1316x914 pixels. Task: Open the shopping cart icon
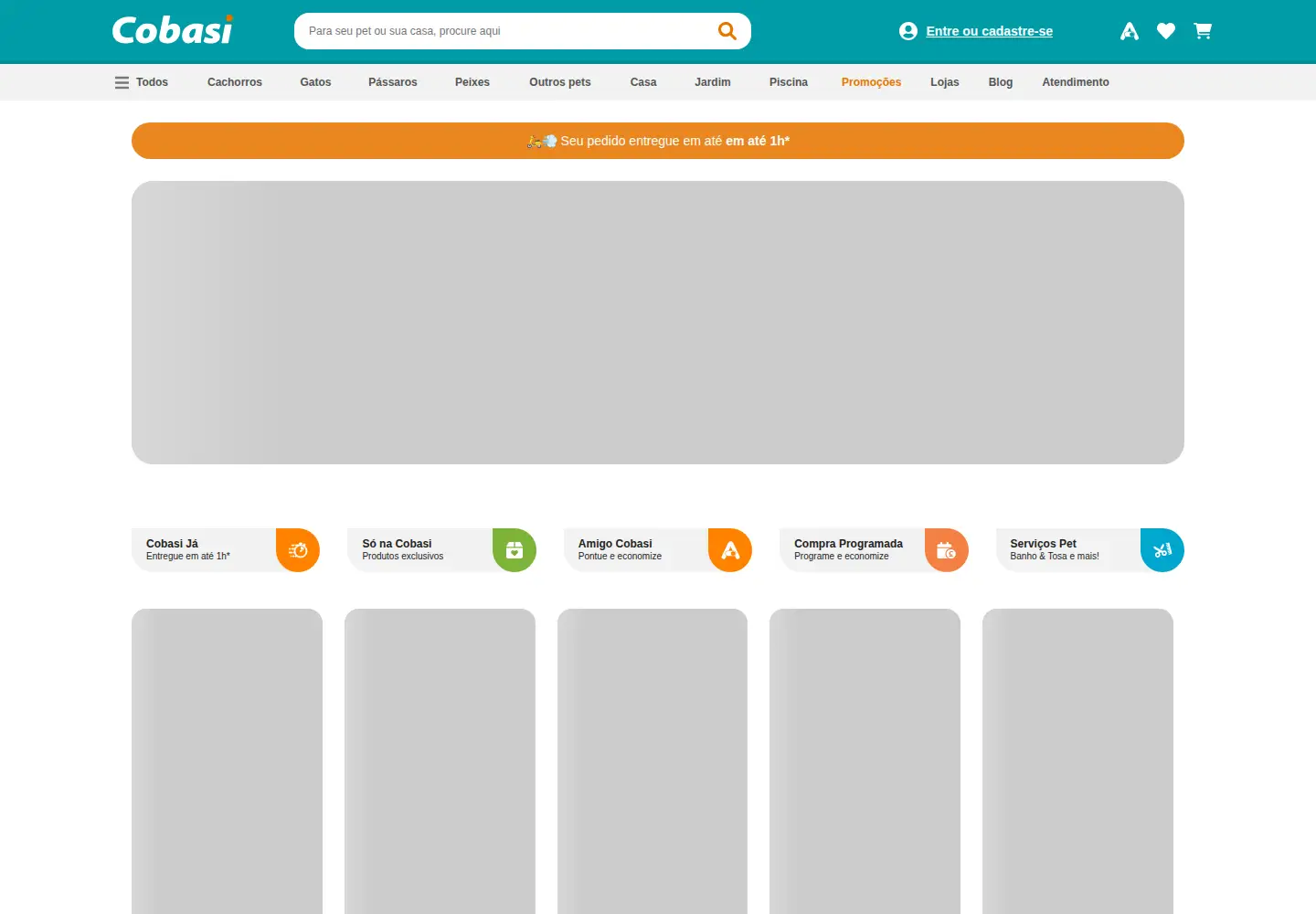[x=1203, y=31]
